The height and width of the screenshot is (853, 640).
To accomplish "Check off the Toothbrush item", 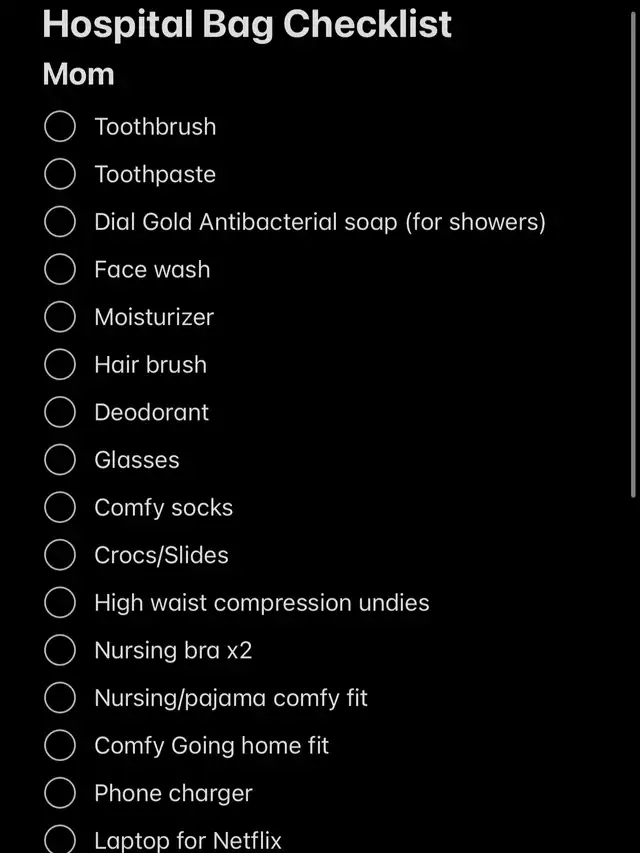I will (x=60, y=126).
